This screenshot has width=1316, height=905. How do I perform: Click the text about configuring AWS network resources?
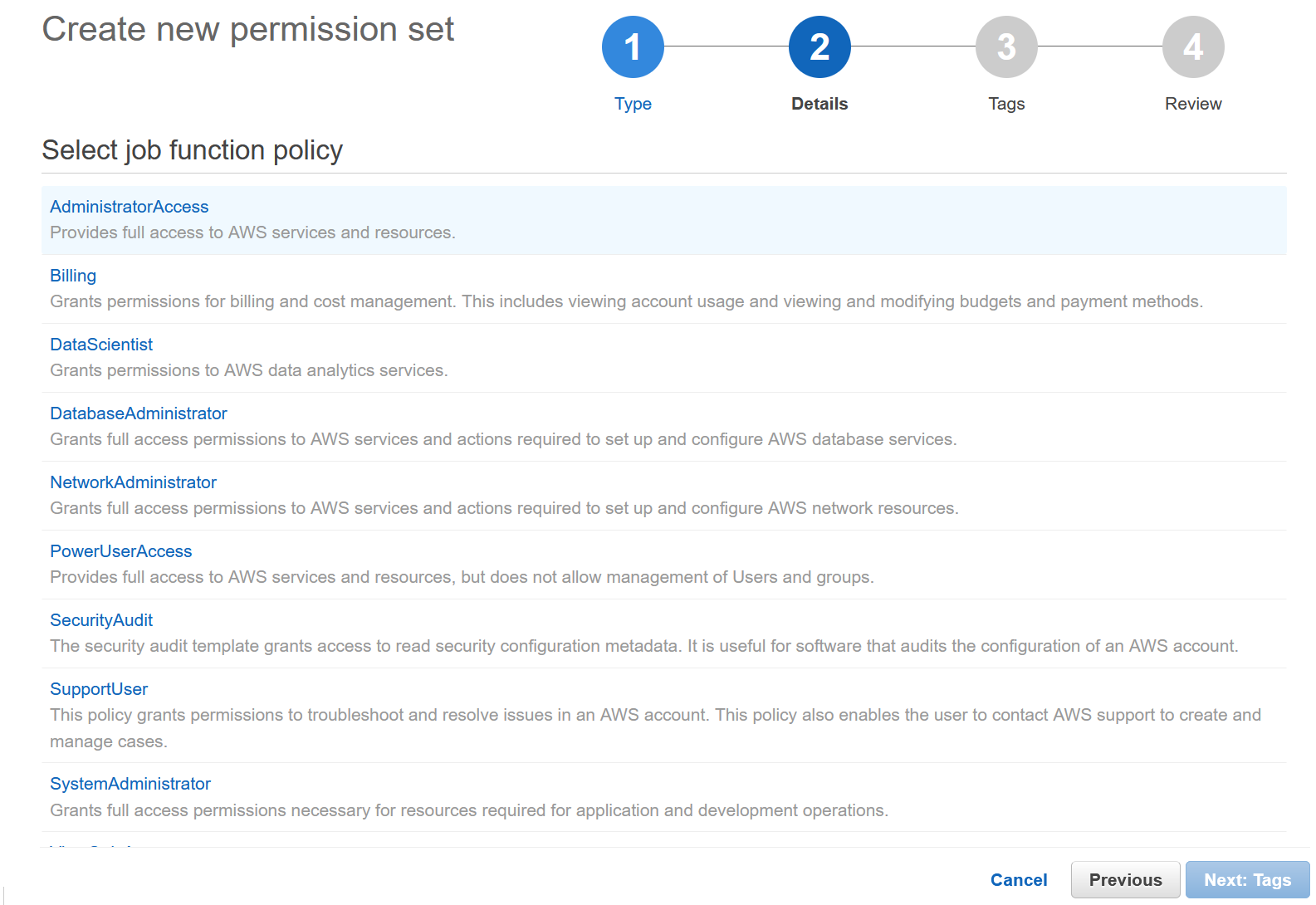[504, 508]
